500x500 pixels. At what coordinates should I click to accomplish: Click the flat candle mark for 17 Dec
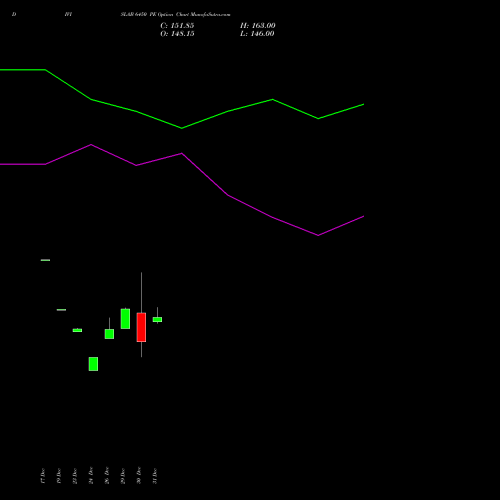coord(45,260)
